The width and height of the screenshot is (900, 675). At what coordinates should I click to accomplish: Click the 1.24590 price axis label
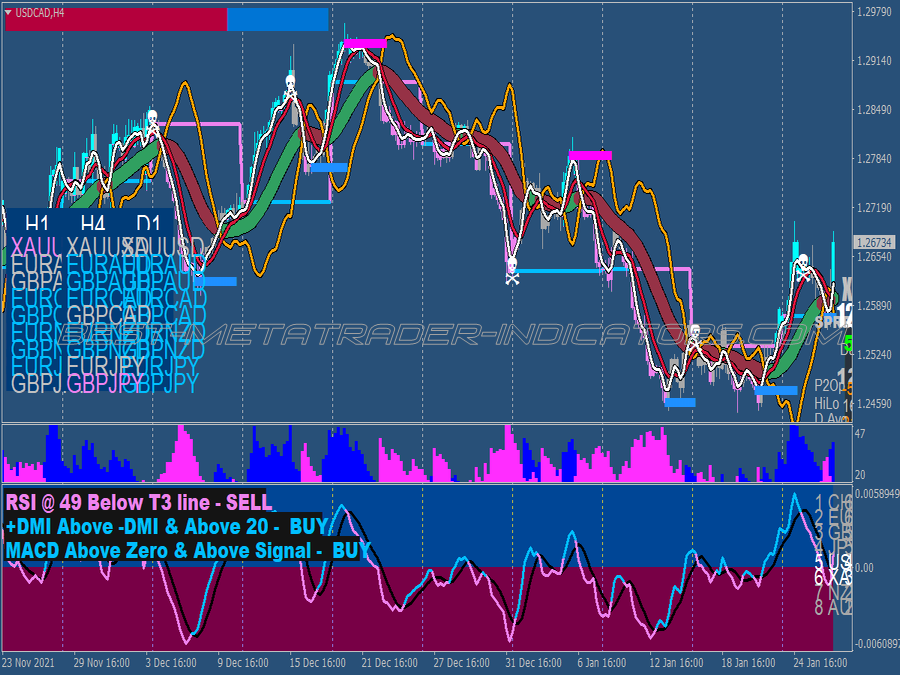(x=874, y=404)
